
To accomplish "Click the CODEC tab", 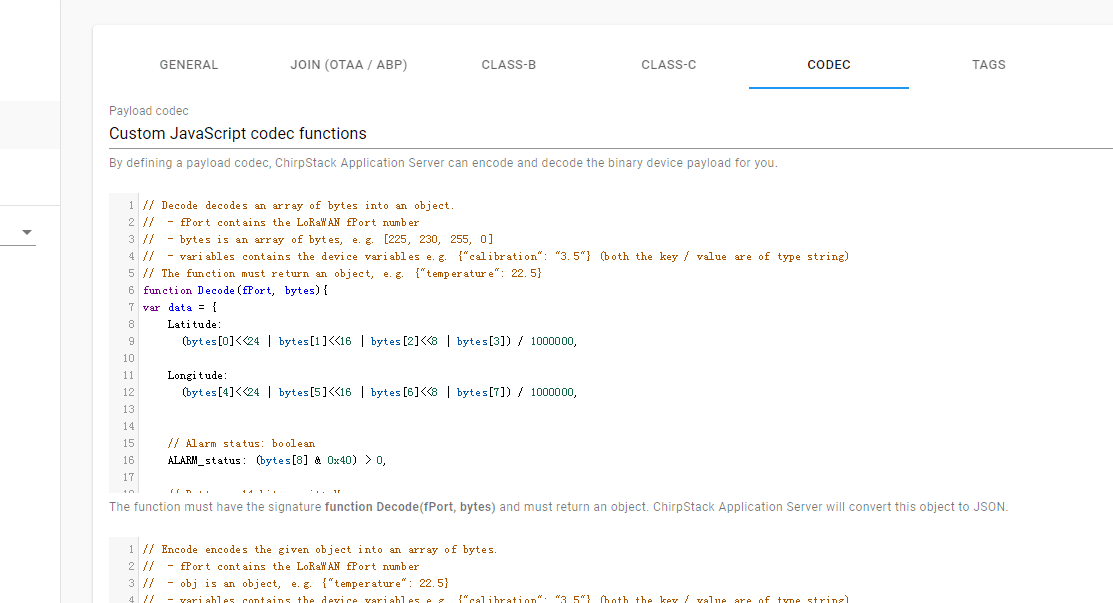I will 828,65.
